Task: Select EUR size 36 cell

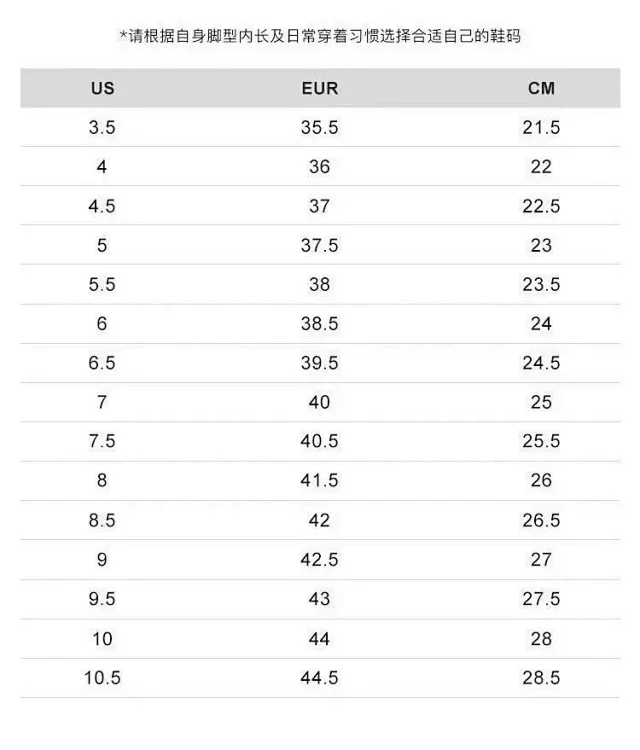Action: coord(319,167)
